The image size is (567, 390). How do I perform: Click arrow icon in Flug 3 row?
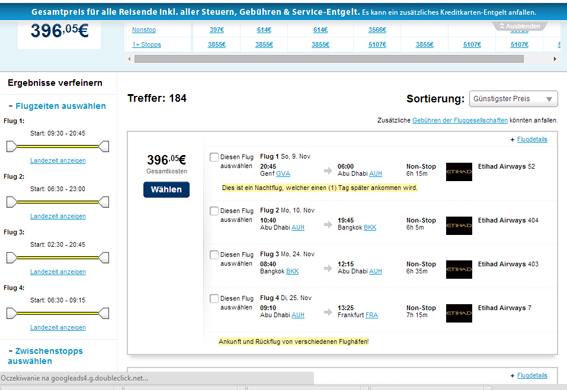click(x=328, y=268)
